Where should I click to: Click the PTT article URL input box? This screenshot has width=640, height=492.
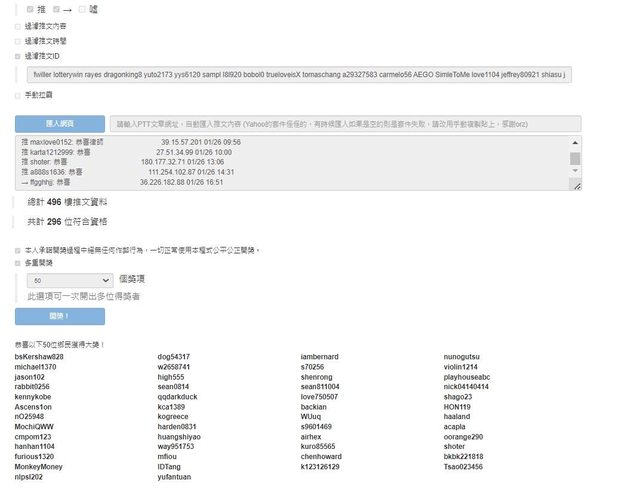[x=344, y=124]
